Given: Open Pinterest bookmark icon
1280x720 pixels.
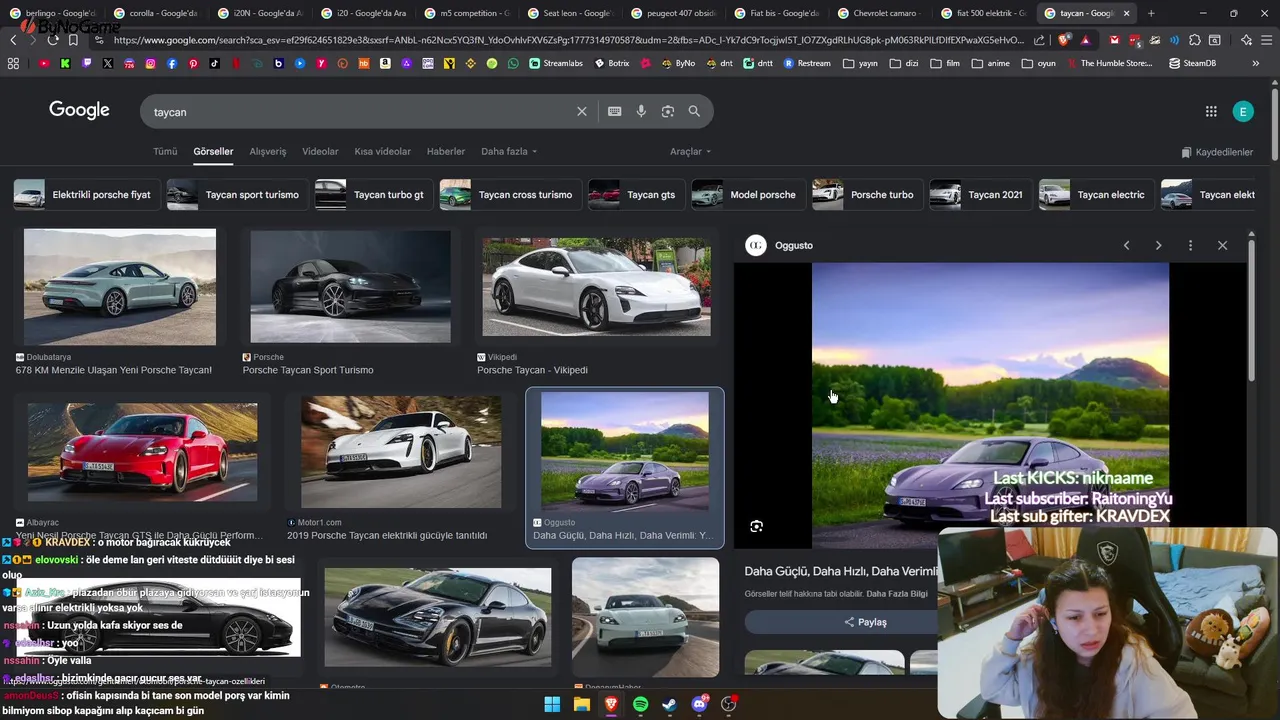Looking at the screenshot, I should click(x=193, y=63).
